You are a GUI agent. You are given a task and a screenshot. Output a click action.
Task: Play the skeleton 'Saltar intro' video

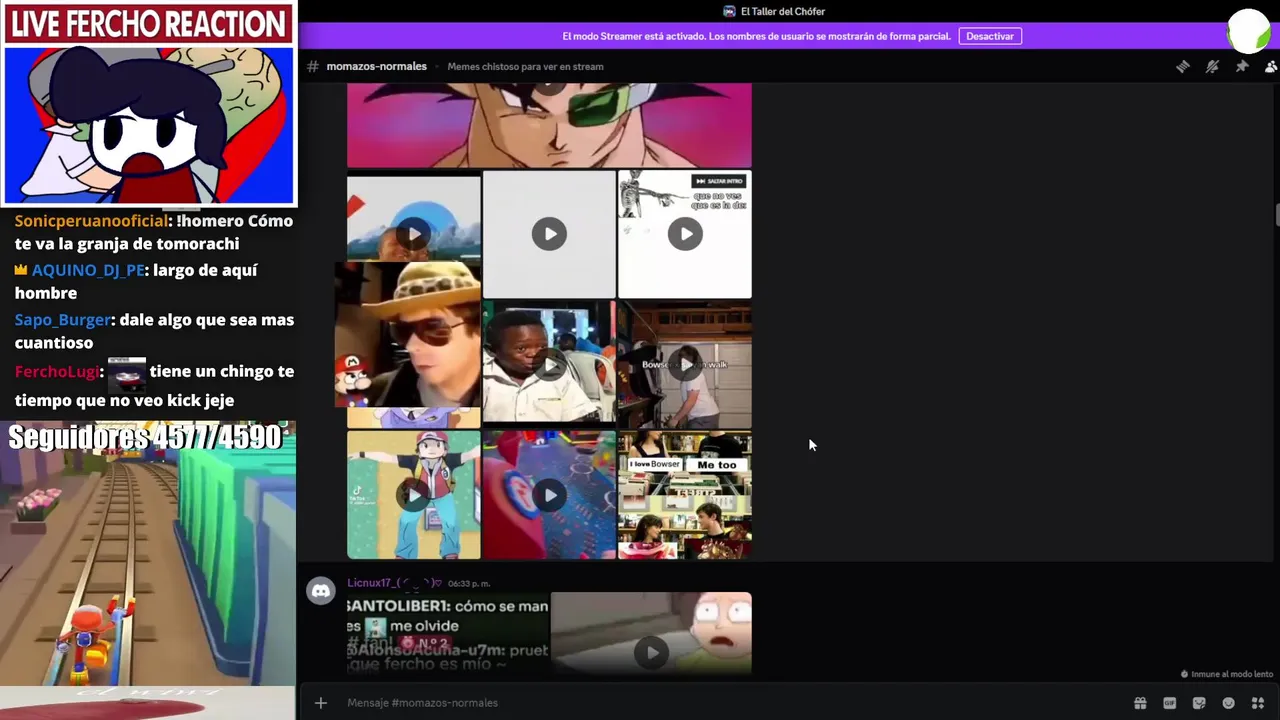[685, 234]
